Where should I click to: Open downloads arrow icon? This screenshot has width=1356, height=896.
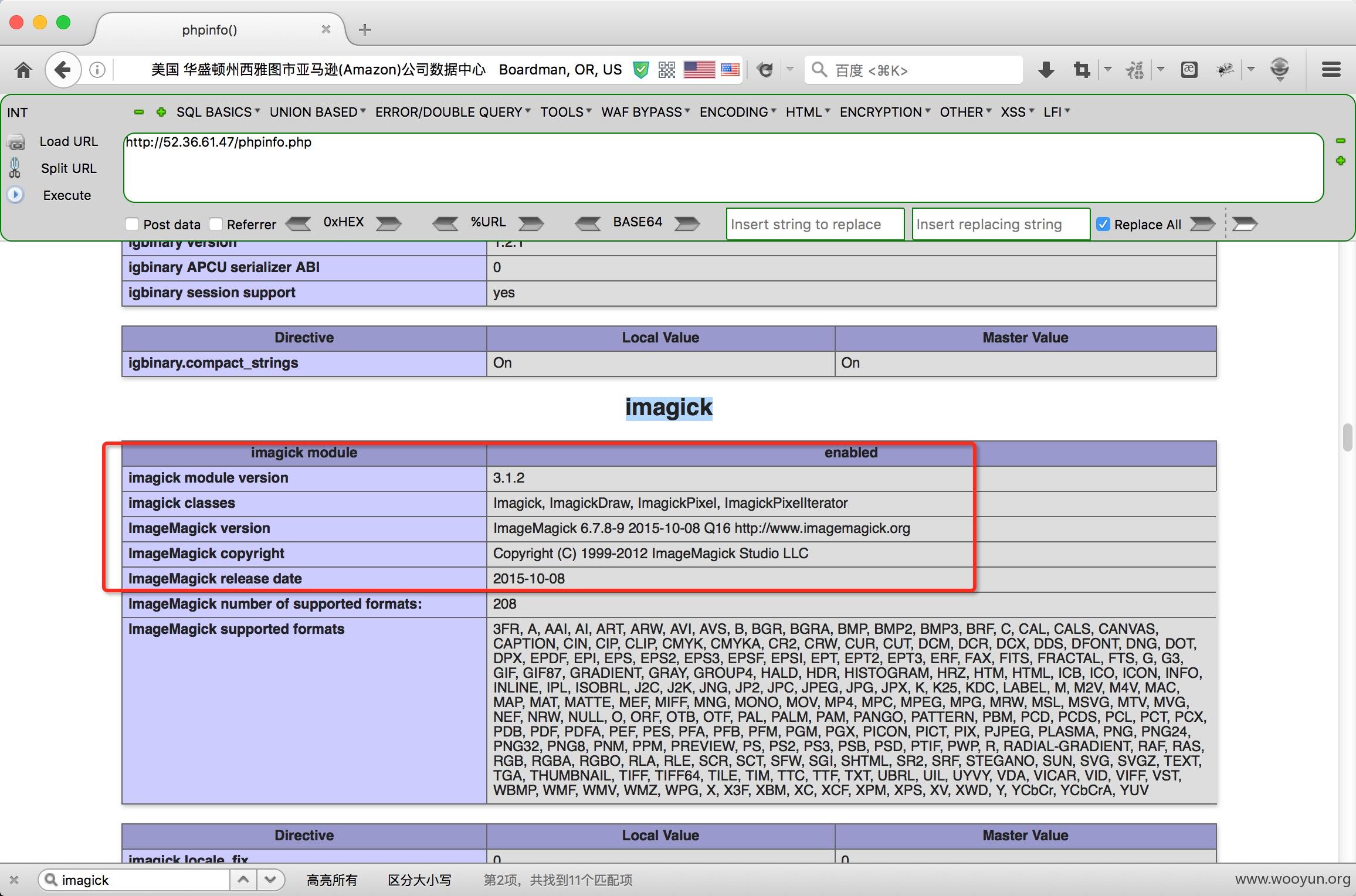(x=1046, y=70)
